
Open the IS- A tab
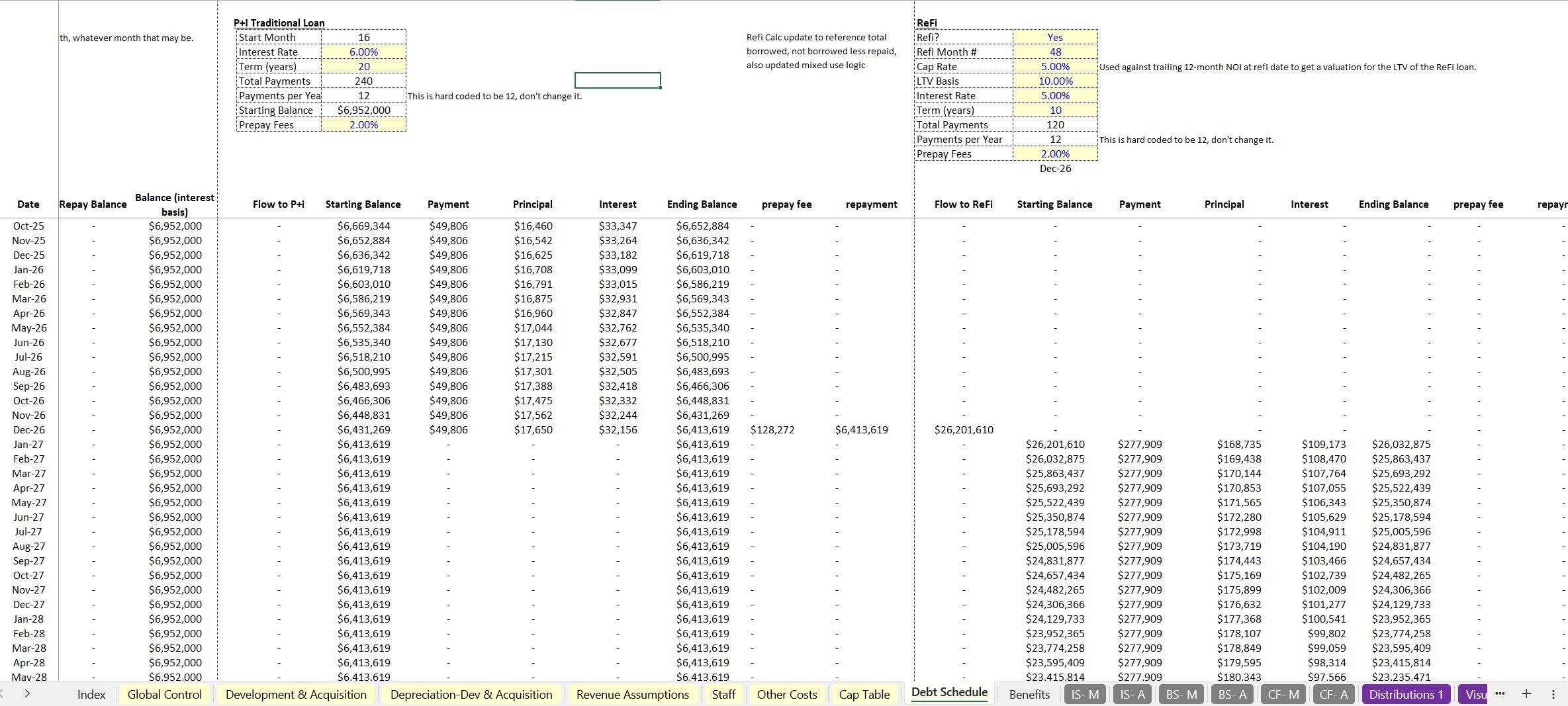(1133, 694)
